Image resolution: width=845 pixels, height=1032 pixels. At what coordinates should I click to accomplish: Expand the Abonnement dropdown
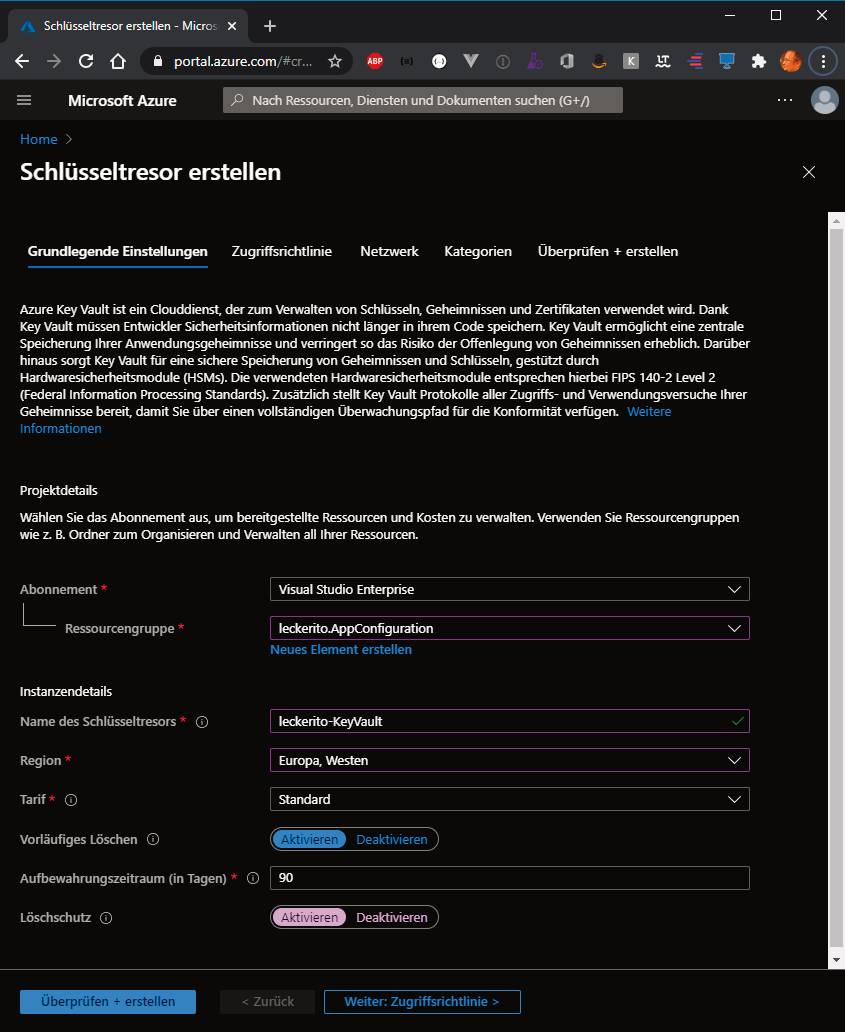coord(509,589)
